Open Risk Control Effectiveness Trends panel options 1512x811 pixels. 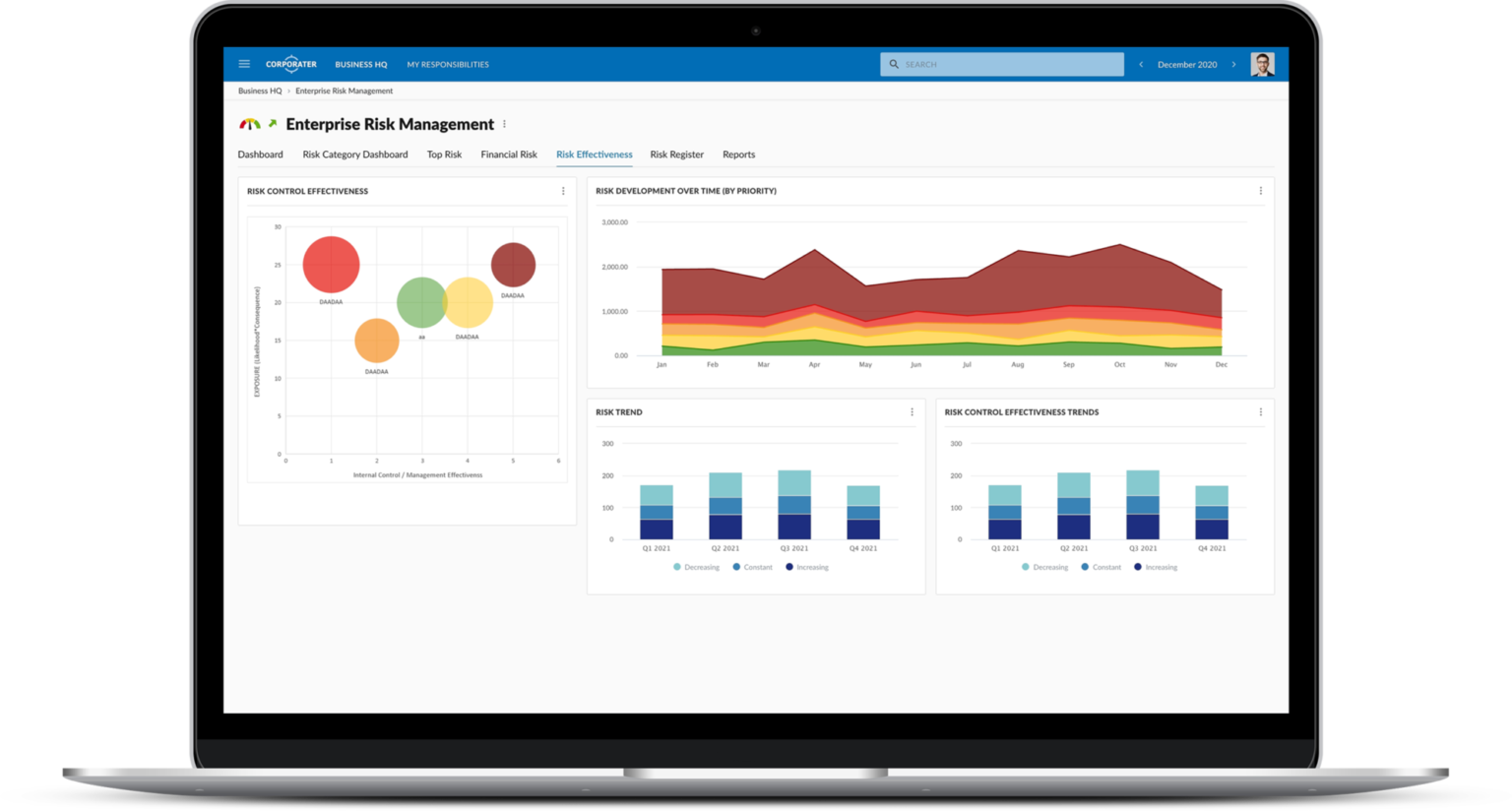click(x=1261, y=412)
